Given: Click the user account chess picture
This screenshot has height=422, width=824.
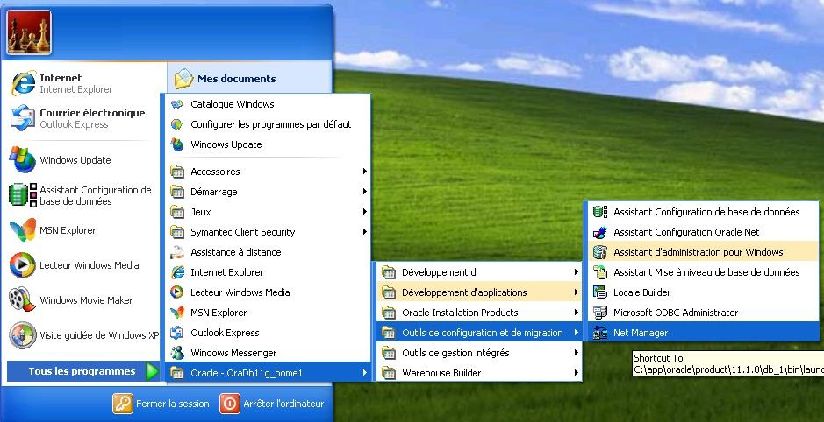Looking at the screenshot, I should 29,33.
